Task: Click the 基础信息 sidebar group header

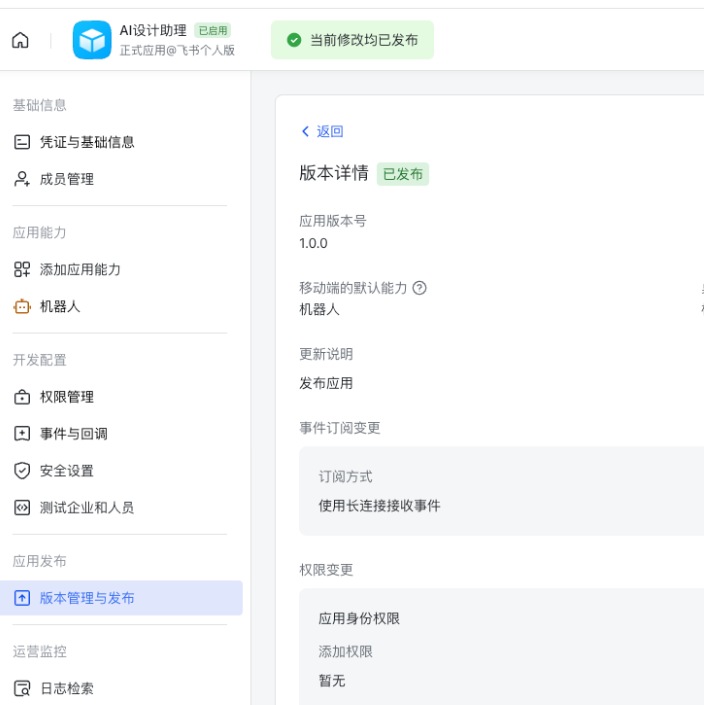Action: coord(40,105)
